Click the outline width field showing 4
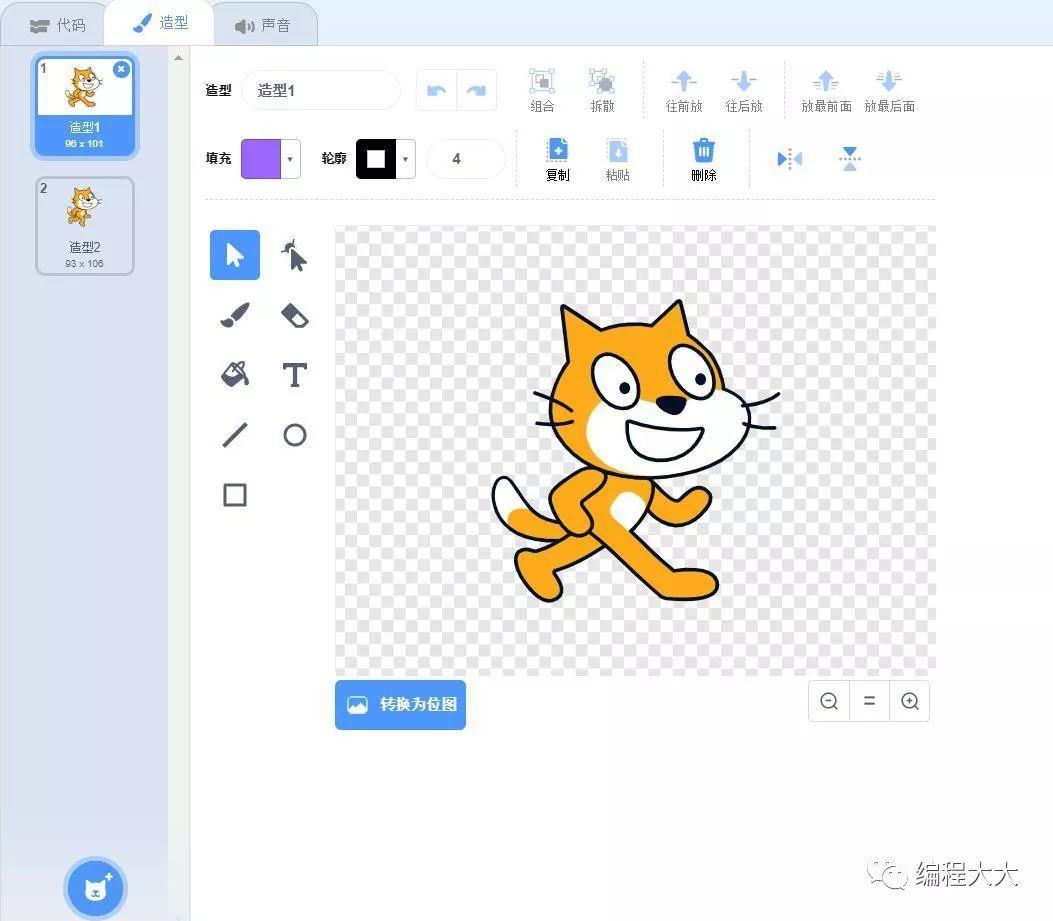1053x921 pixels. [x=465, y=159]
